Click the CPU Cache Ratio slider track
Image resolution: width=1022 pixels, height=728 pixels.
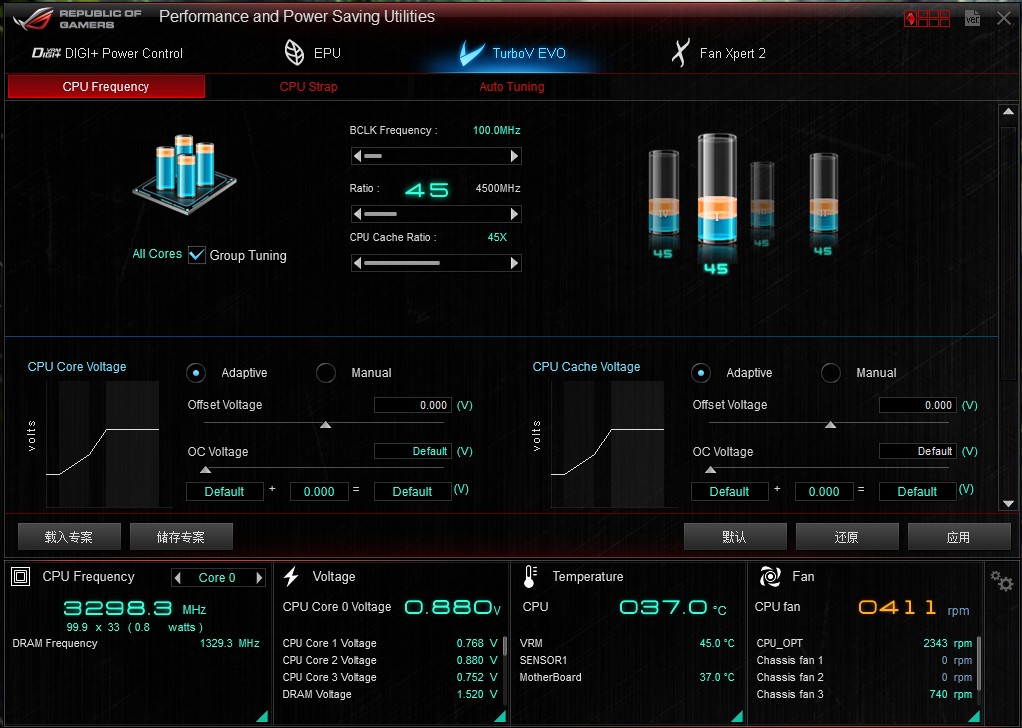[x=435, y=263]
